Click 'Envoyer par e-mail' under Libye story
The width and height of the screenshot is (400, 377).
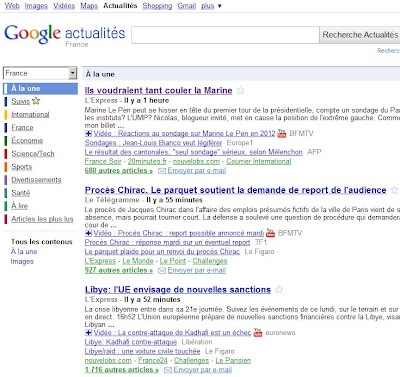tap(203, 370)
